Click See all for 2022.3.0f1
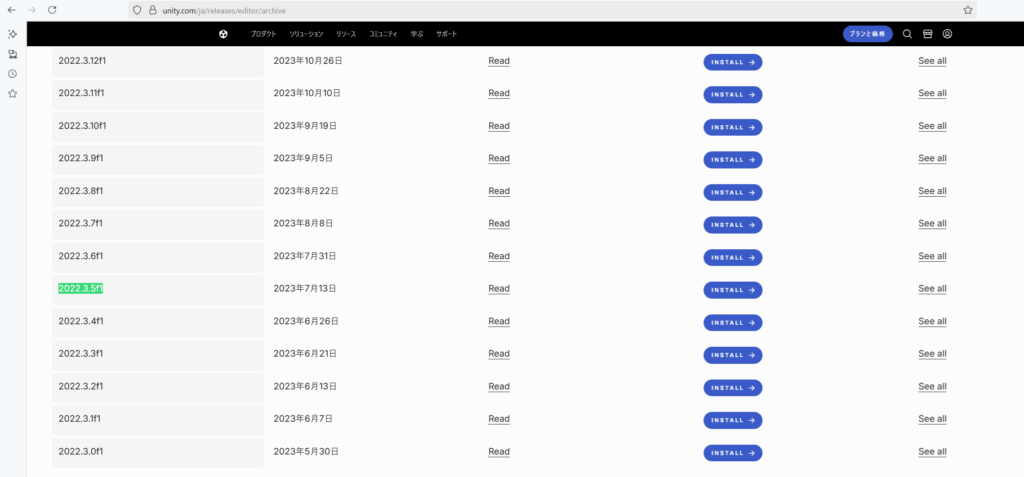The width and height of the screenshot is (1024, 477). (x=932, y=452)
